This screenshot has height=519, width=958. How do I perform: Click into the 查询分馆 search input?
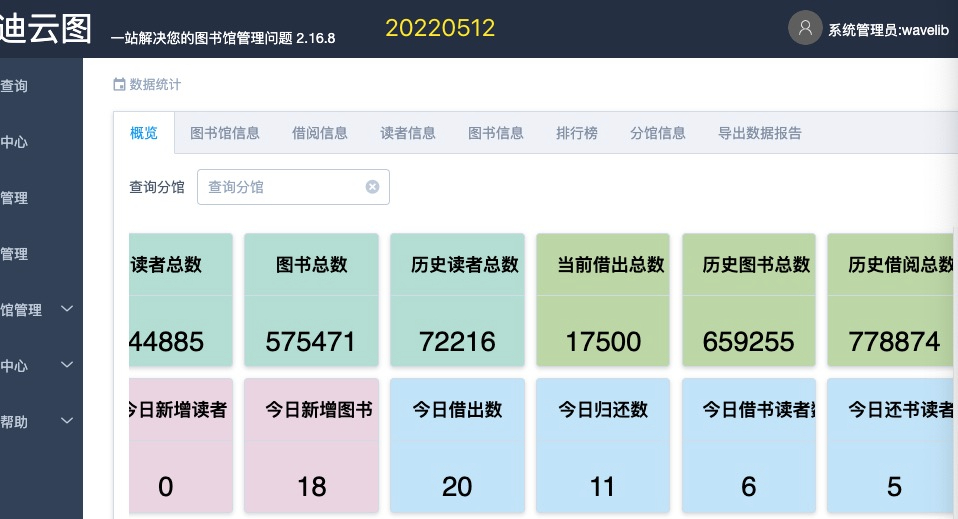[x=282, y=187]
